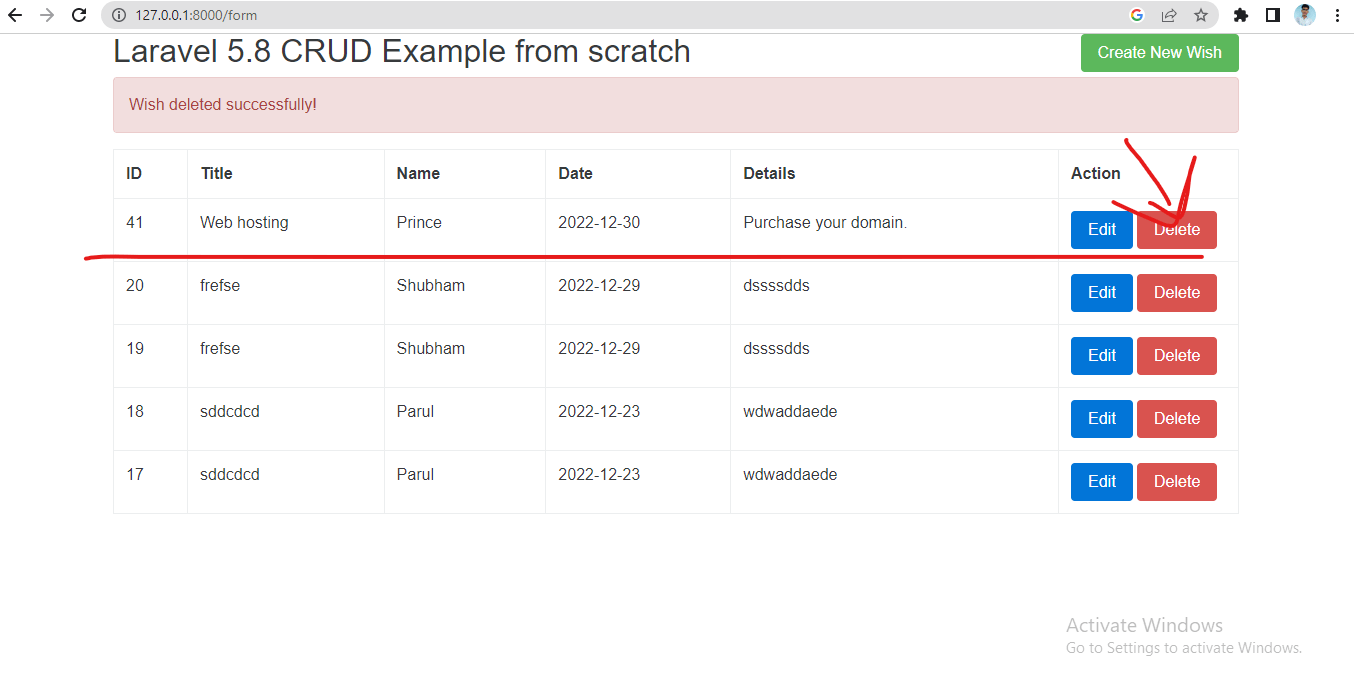Open site information via the info icon
Viewport: 1354px width, 686px height.
(x=119, y=15)
